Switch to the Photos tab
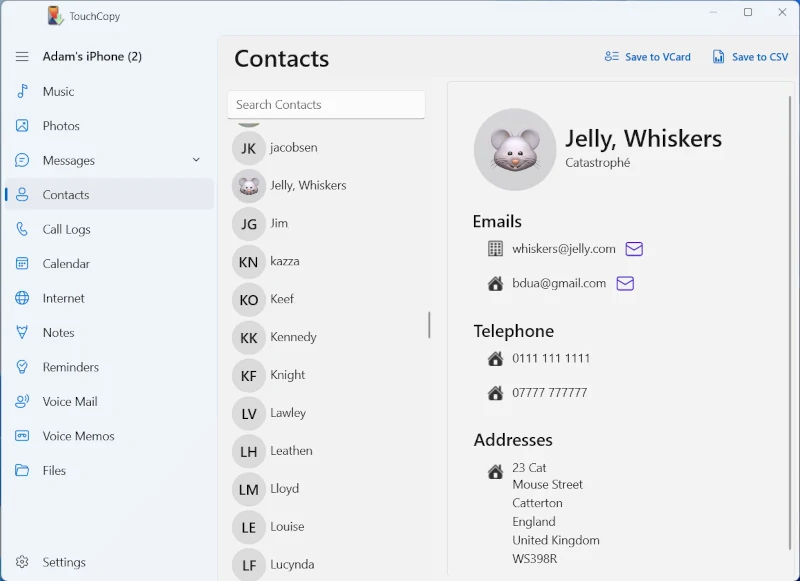 [61, 126]
